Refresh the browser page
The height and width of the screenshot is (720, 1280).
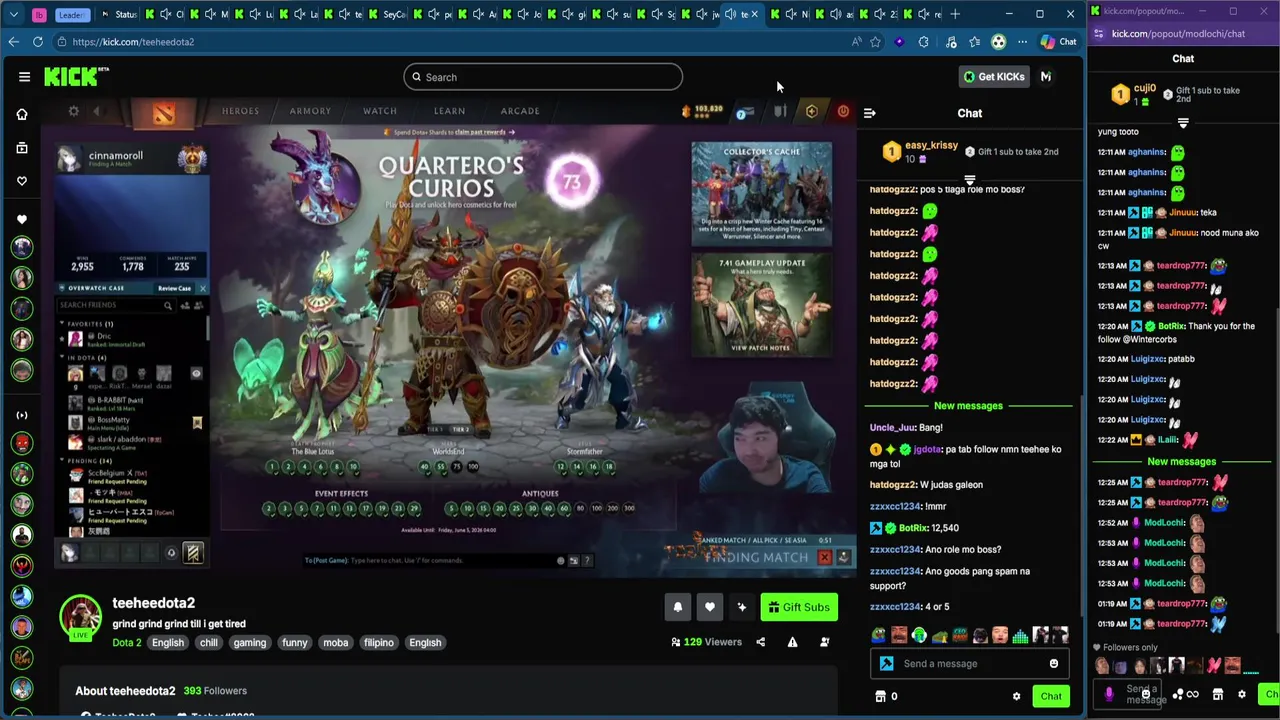pyautogui.click(x=37, y=42)
